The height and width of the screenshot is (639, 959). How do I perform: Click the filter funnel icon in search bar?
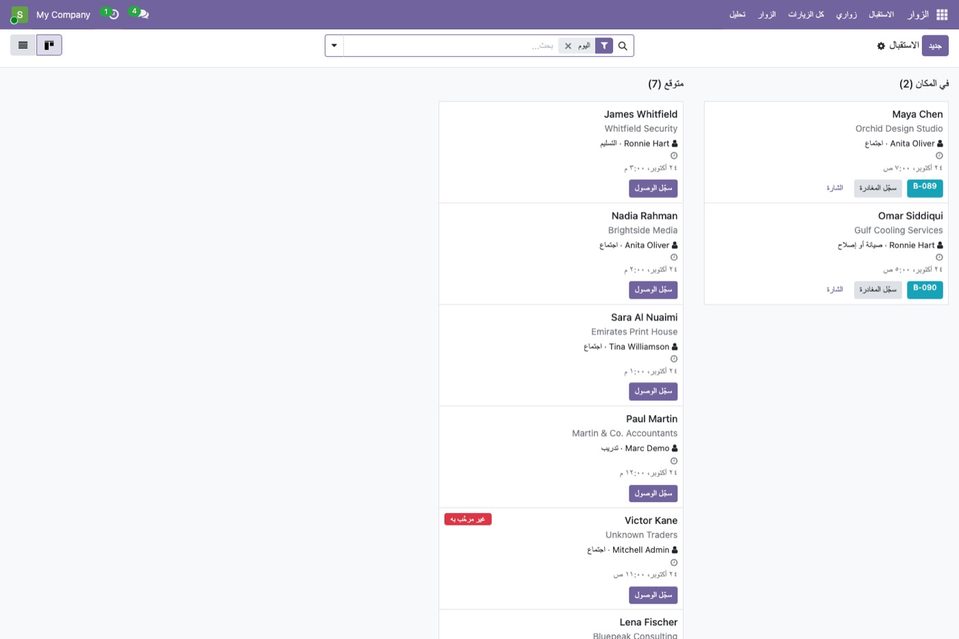tap(604, 46)
